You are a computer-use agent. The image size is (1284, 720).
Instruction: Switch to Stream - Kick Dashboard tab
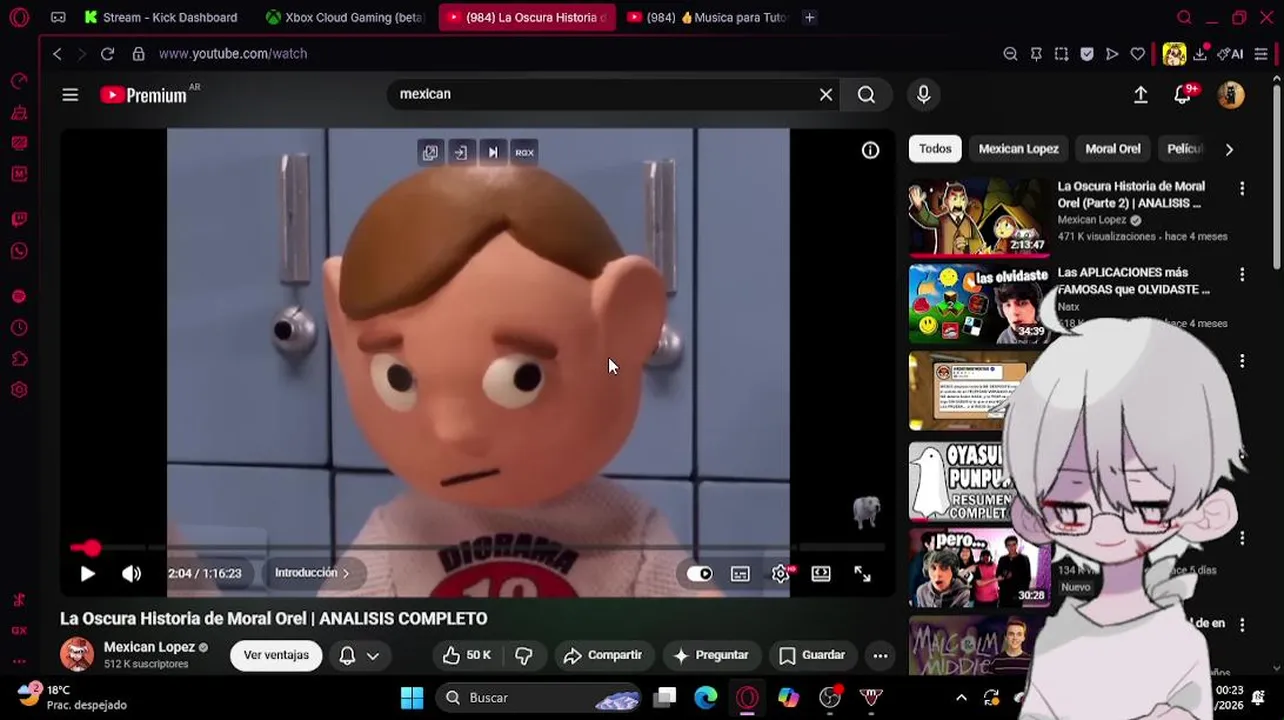161,17
